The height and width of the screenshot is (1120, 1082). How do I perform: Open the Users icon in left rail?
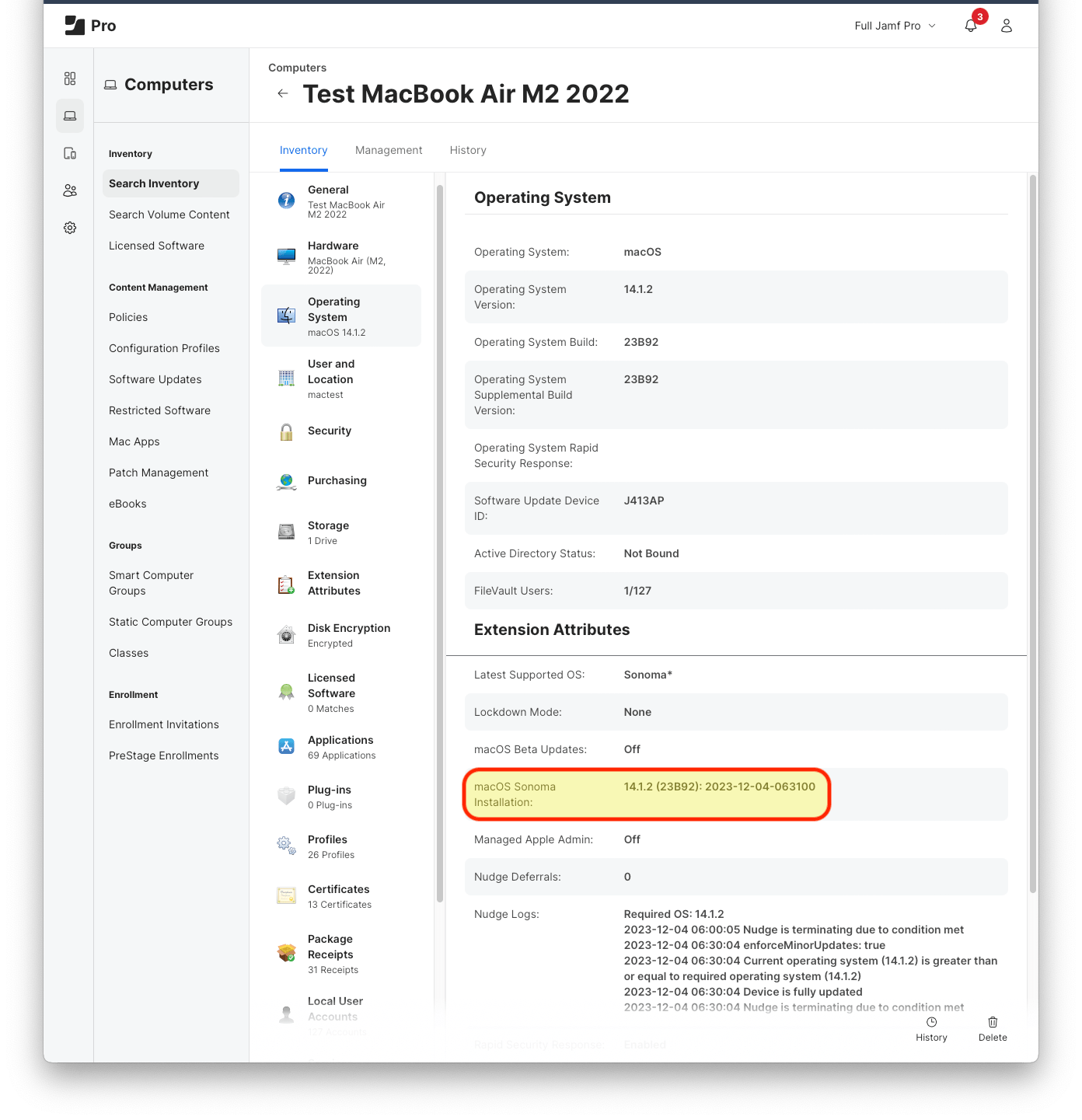(x=70, y=190)
